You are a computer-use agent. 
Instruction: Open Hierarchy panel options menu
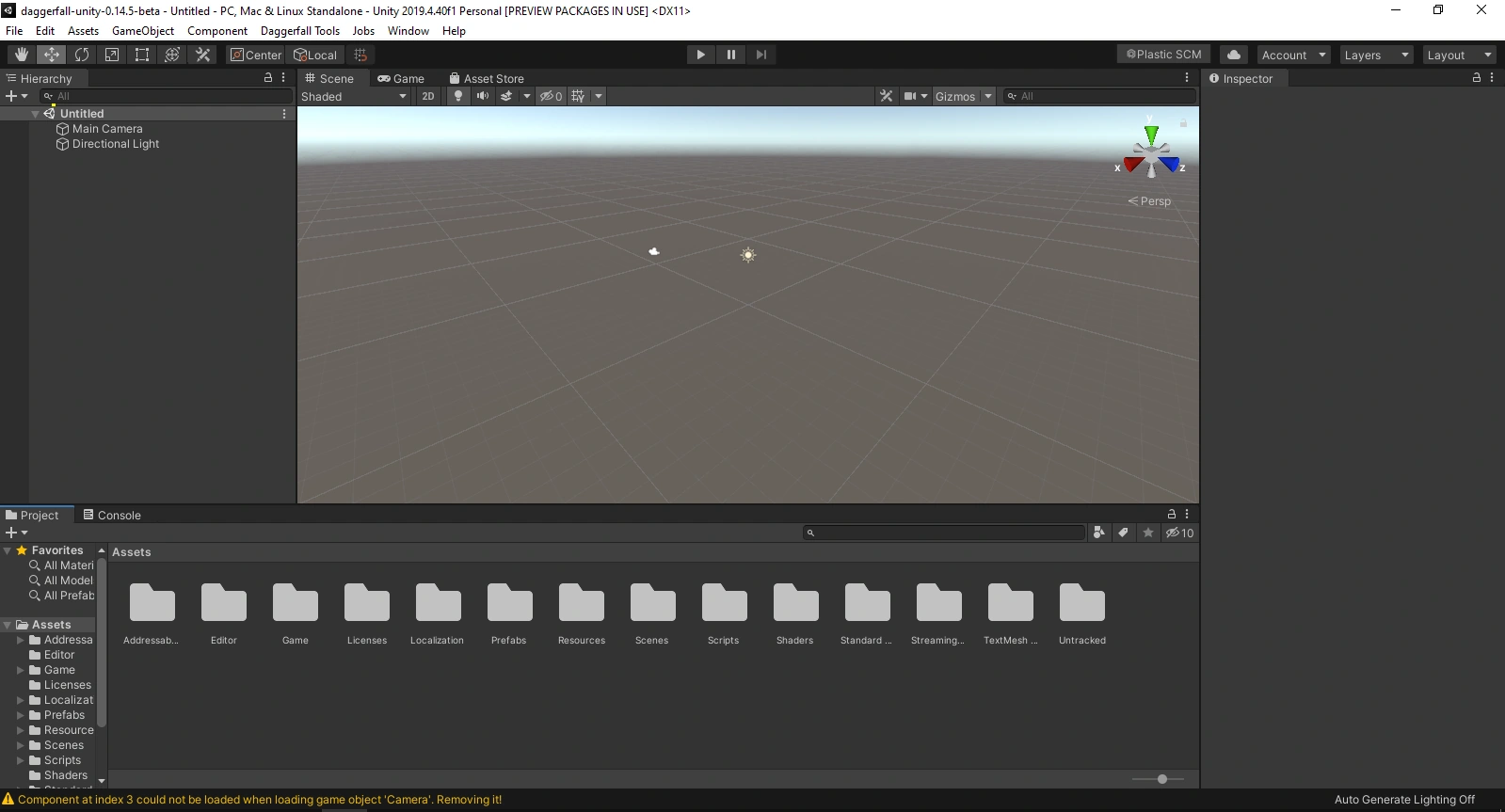coord(283,78)
